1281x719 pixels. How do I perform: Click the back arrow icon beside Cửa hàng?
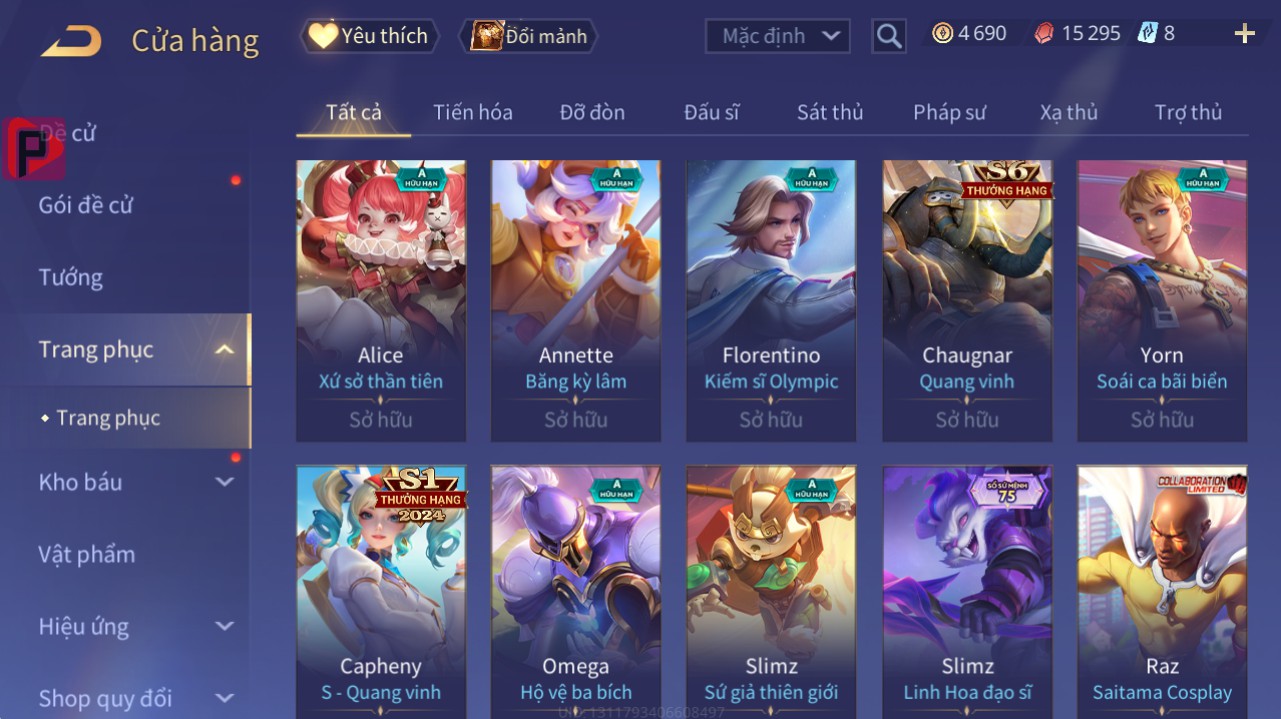point(71,41)
